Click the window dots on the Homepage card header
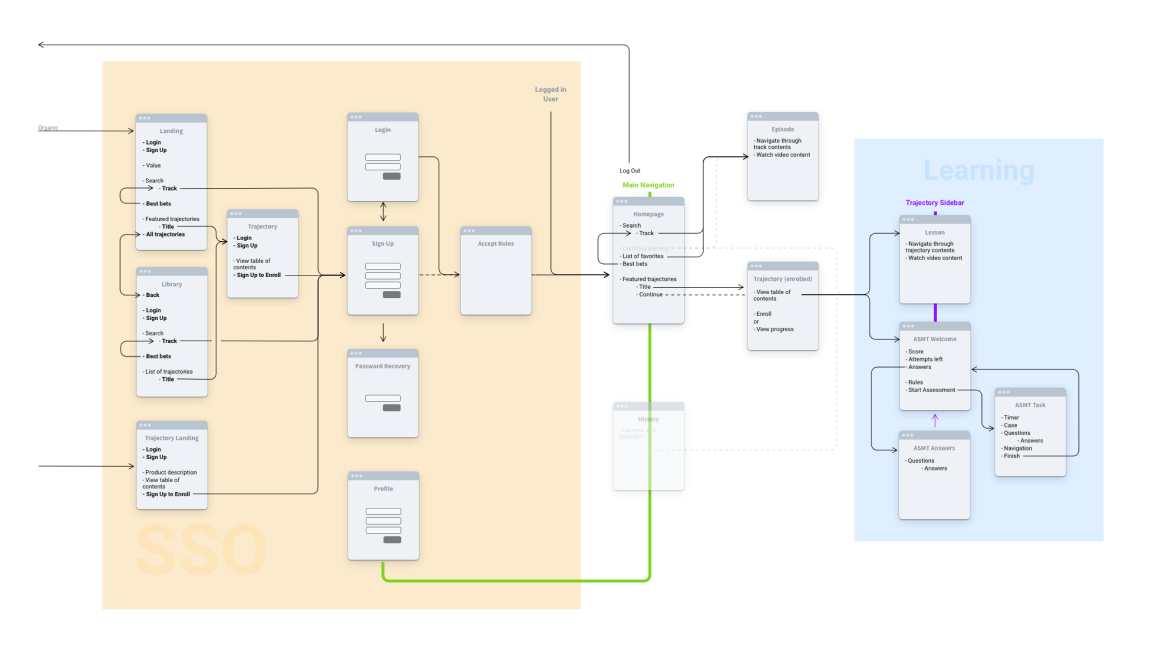The width and height of the screenshot is (1176, 670). (x=621, y=201)
